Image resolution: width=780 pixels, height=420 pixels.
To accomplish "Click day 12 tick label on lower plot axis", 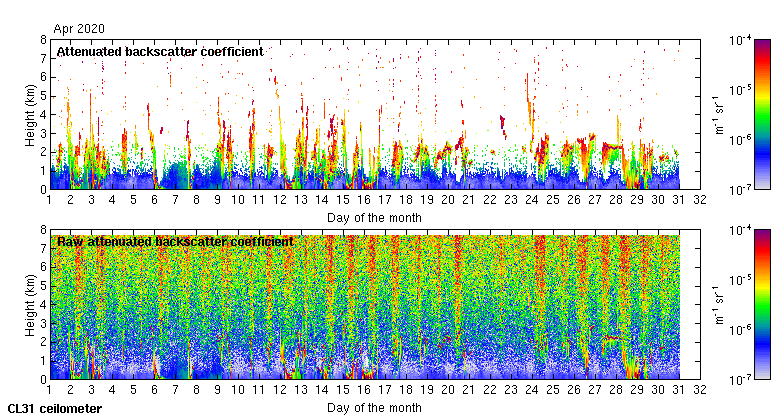I will 280,390.
